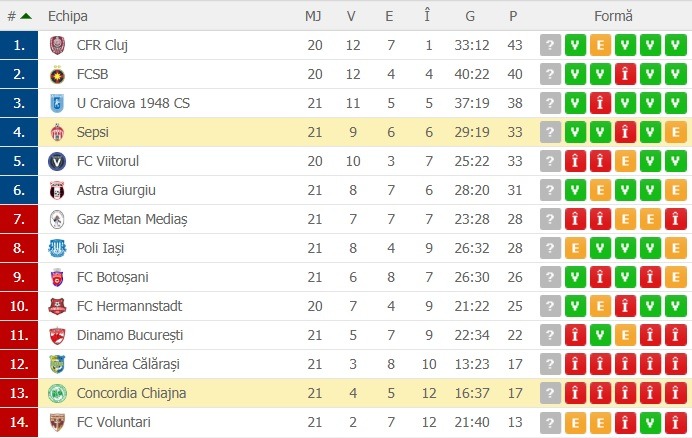The height and width of the screenshot is (438, 692).
Task: Click the FC Voluntari crest icon
Action: click(x=57, y=422)
